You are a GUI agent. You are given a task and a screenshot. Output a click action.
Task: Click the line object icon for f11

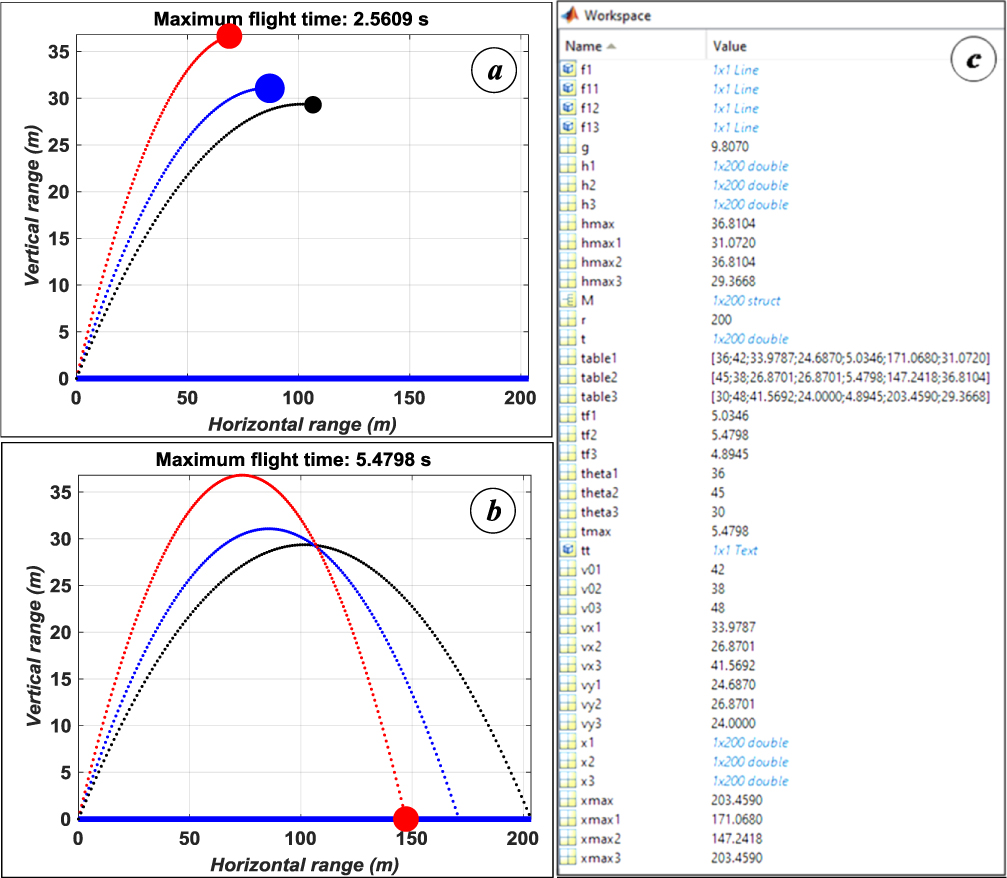point(568,88)
